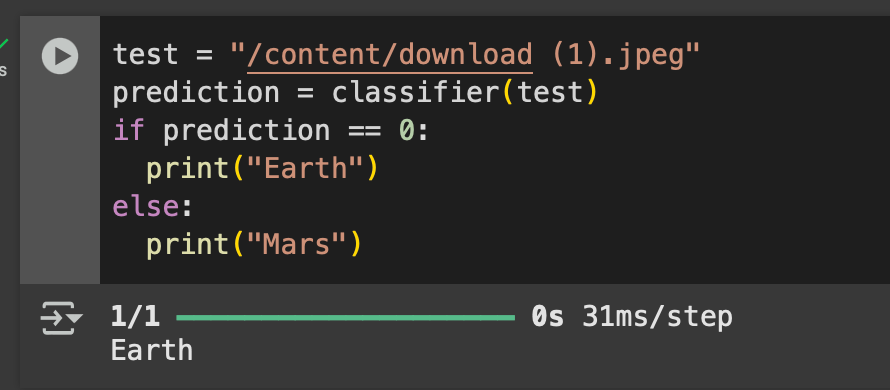Select the print("Mars") statement
Screen dimensions: 890x390
point(254,245)
